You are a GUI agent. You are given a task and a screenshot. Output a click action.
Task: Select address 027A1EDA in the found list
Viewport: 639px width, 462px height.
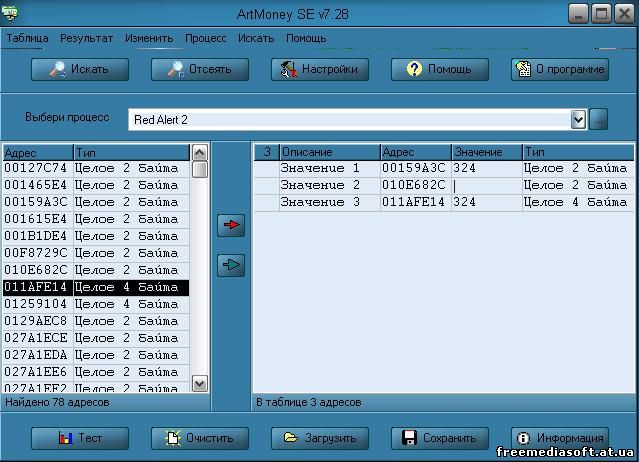point(96,355)
